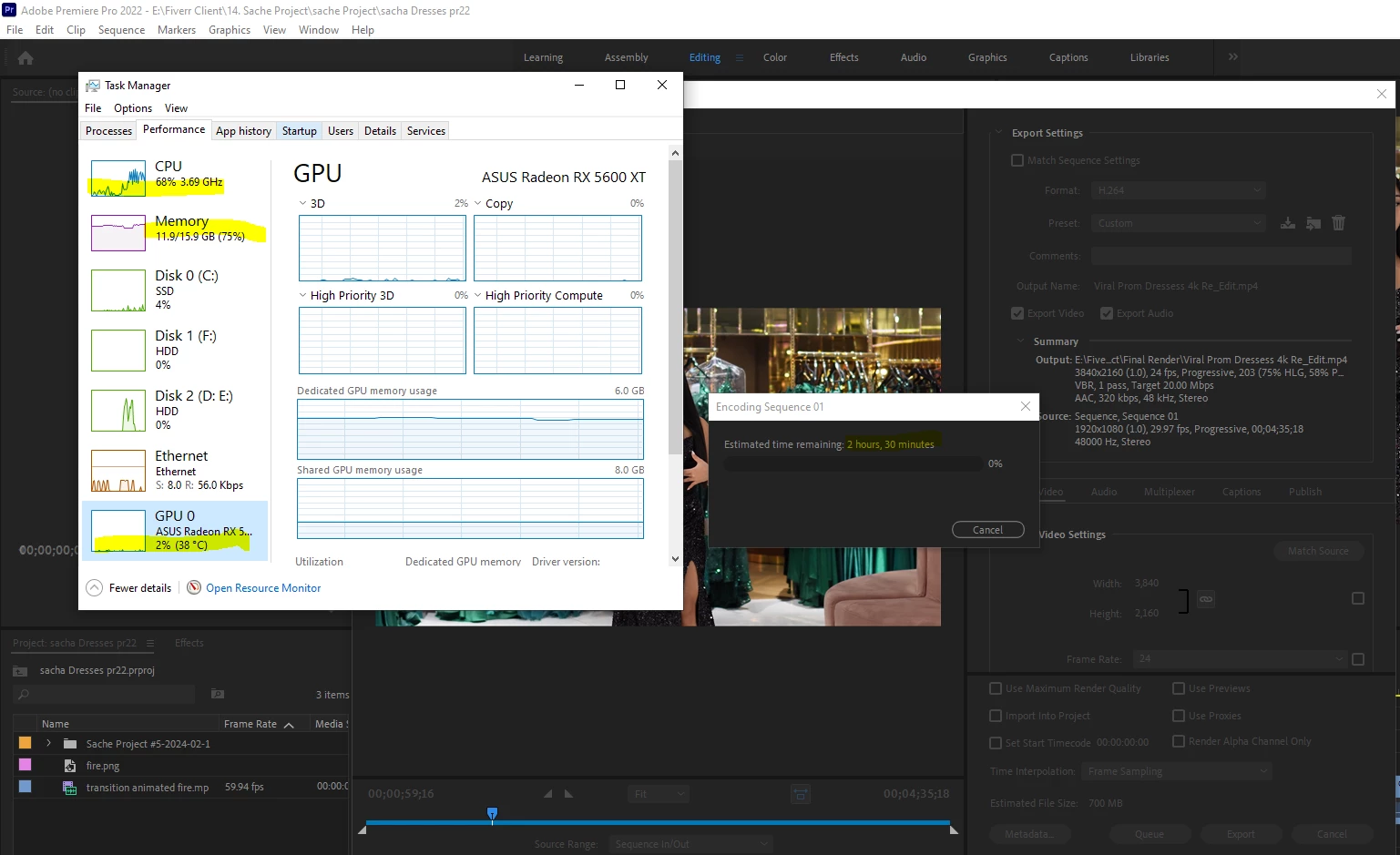Switch to the App history tab

point(243,131)
